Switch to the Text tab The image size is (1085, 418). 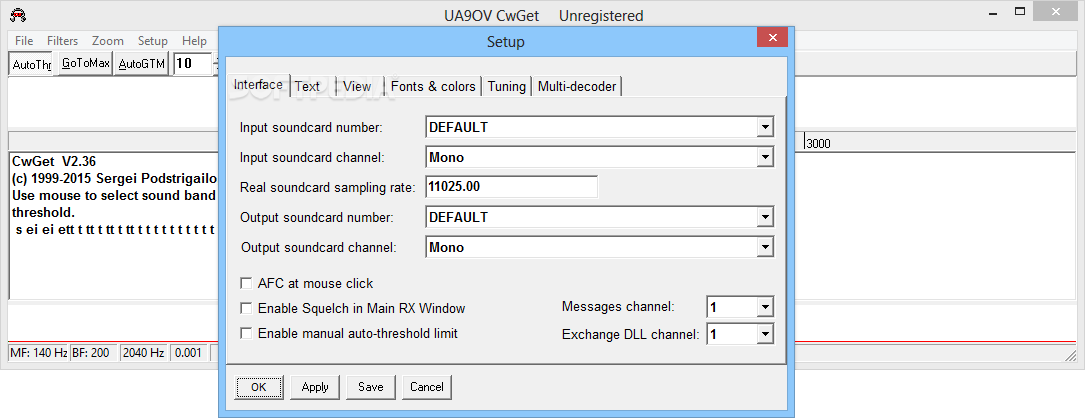(307, 87)
